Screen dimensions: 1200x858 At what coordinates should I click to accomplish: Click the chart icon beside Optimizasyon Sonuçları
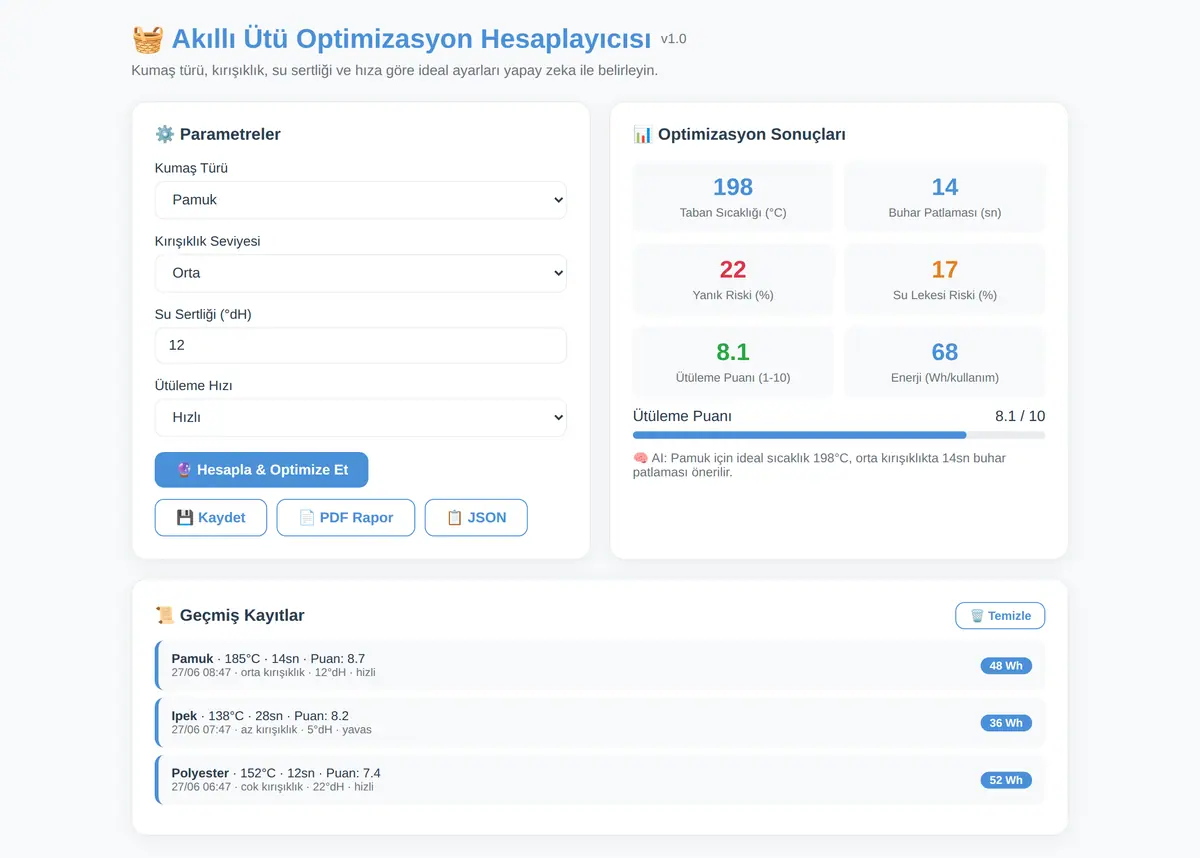click(643, 134)
